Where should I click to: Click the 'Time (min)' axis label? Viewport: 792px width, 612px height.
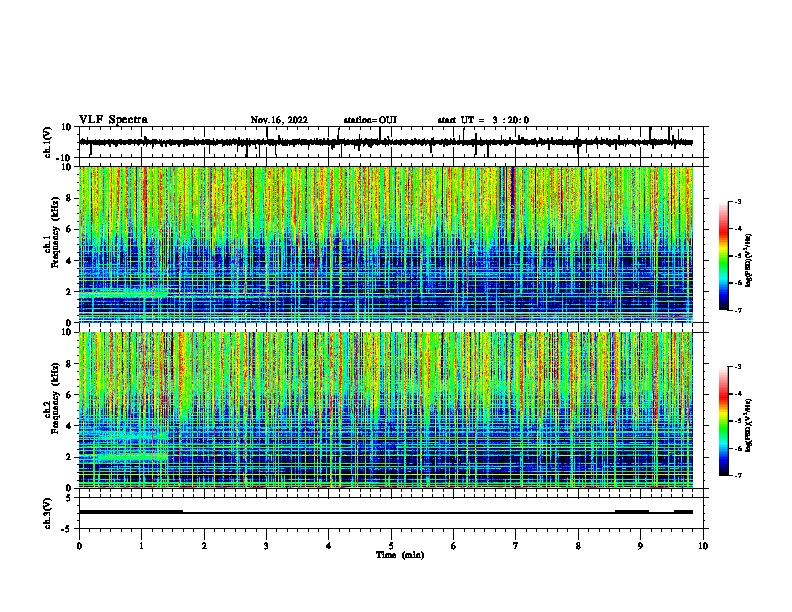click(400, 555)
